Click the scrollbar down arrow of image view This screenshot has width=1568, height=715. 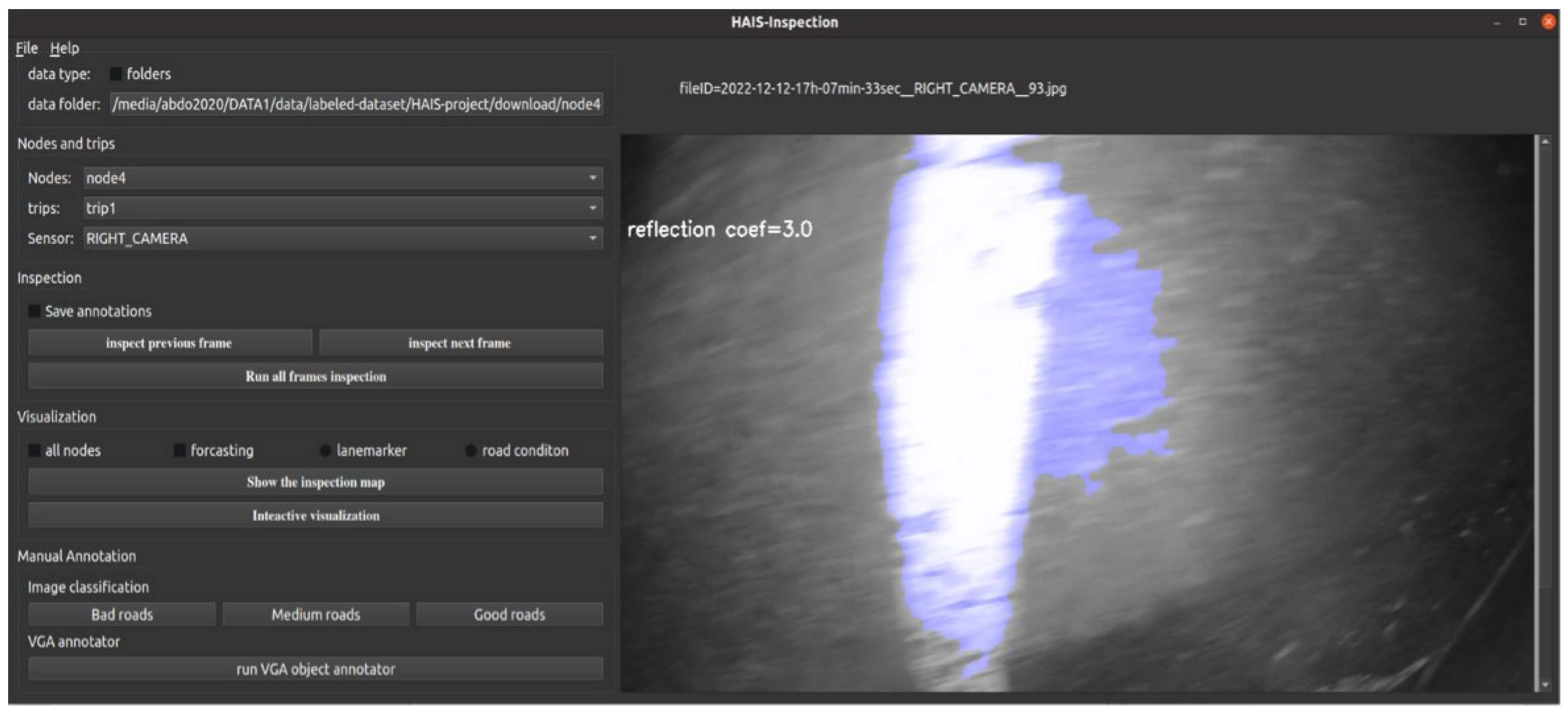(x=1546, y=684)
